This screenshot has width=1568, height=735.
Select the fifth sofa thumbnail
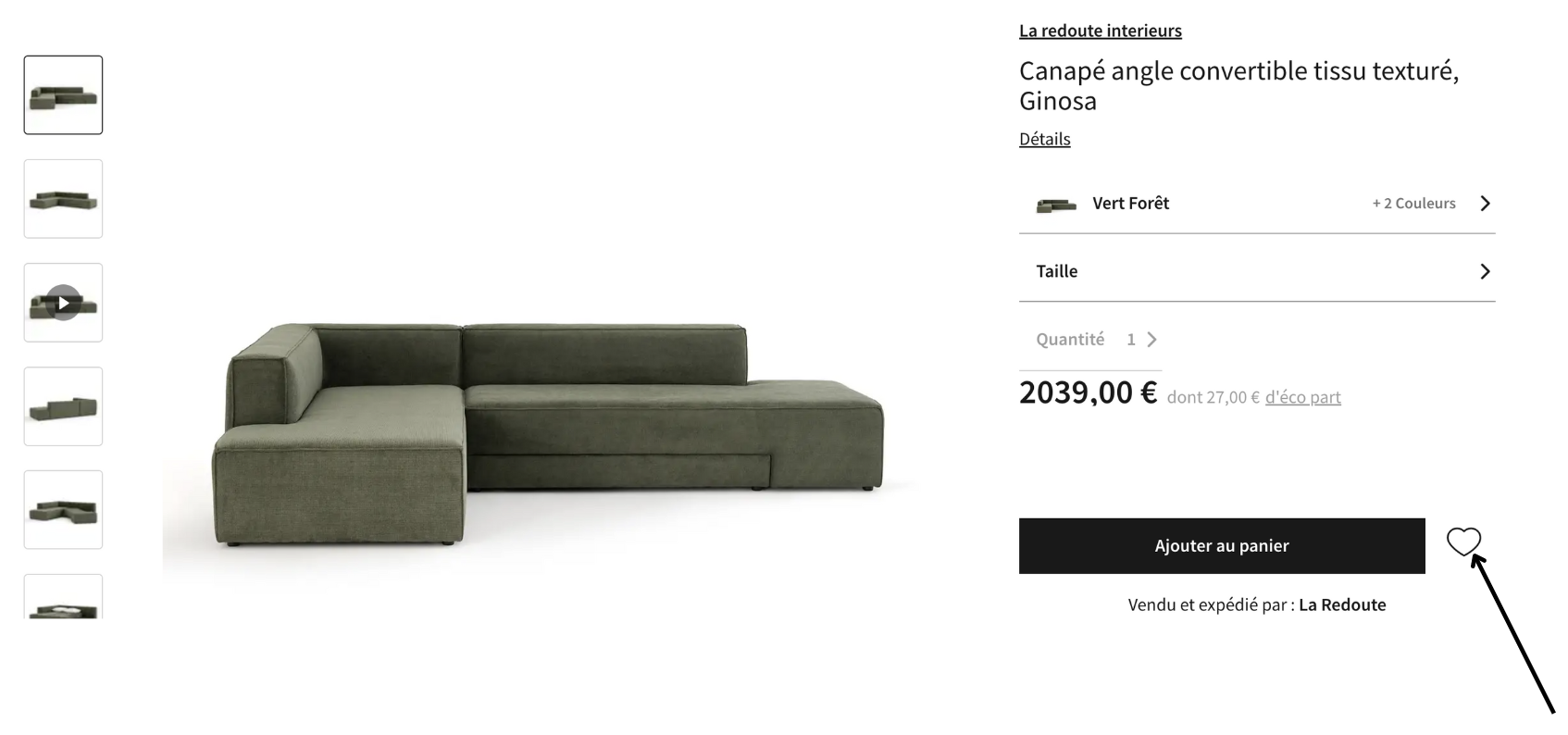pyautogui.click(x=63, y=510)
